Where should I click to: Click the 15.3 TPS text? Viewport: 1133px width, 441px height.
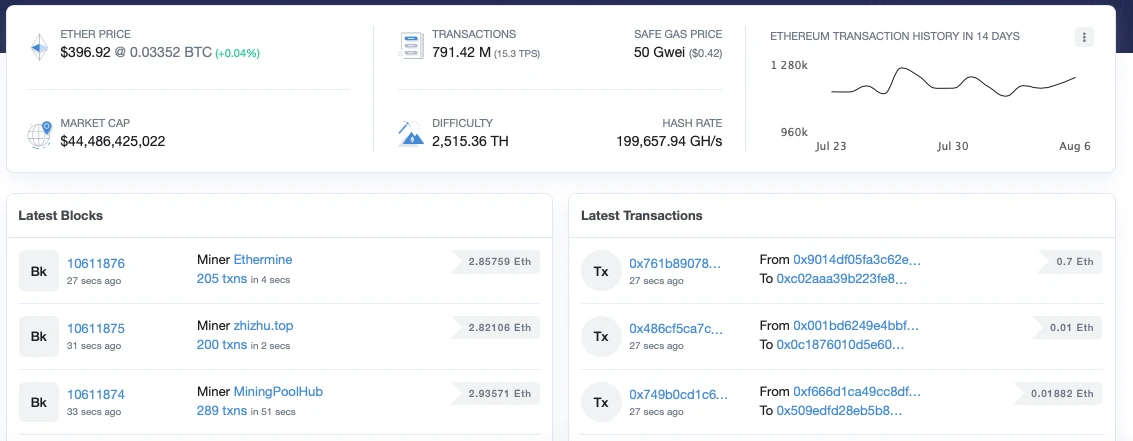click(517, 53)
